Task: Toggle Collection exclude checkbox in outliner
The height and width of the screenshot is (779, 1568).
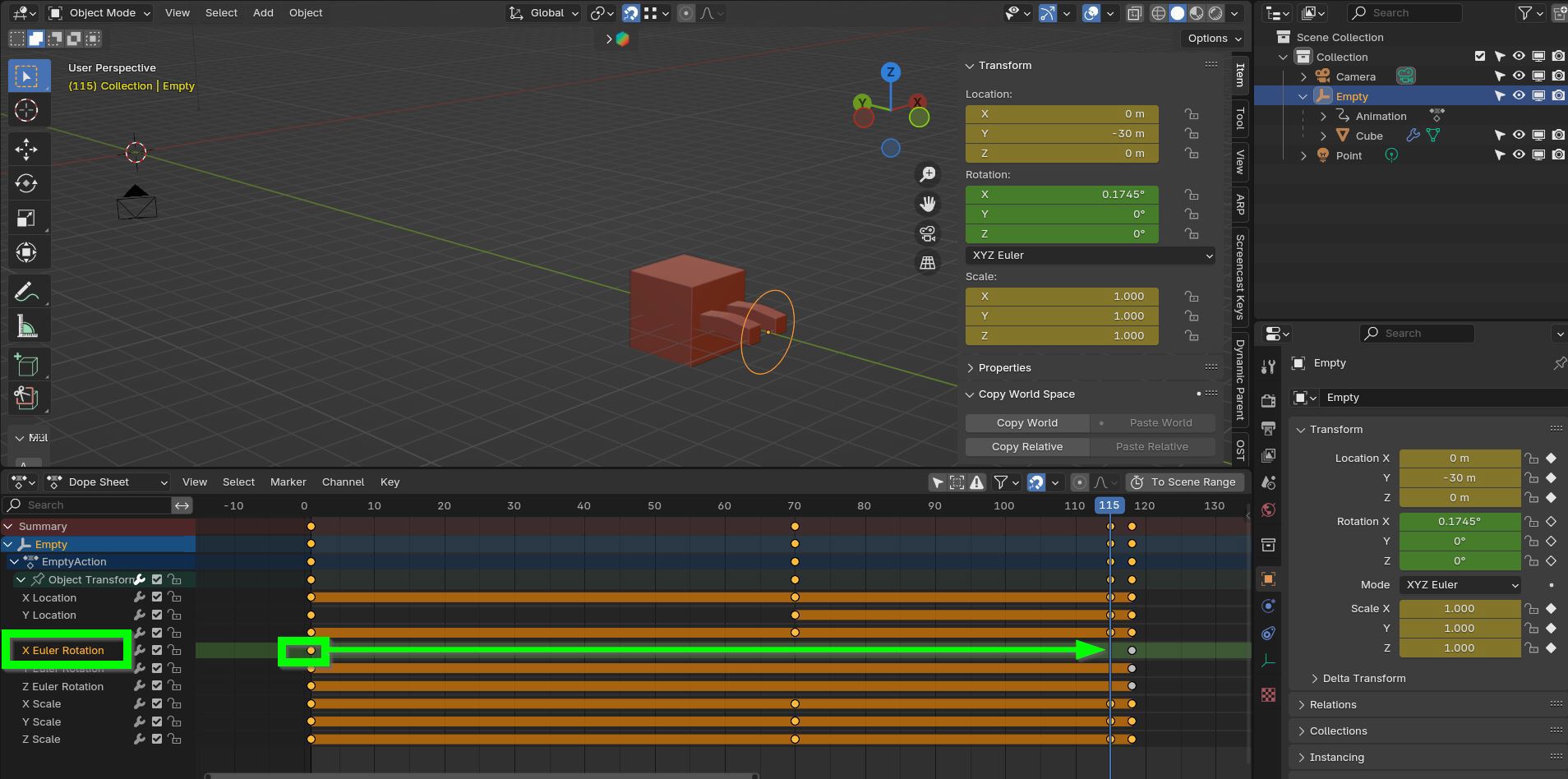Action: point(1480,57)
